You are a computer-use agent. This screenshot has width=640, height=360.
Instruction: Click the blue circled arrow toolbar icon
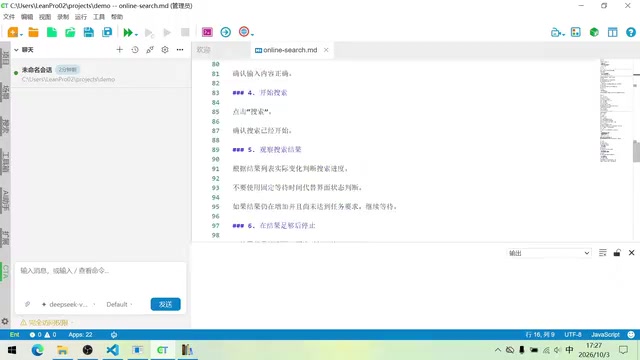(225, 32)
